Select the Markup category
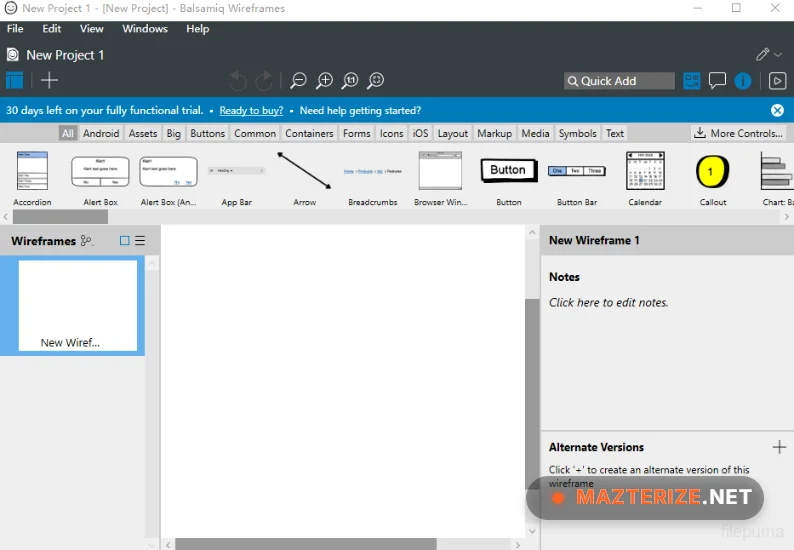This screenshot has width=794, height=550. 494,133
